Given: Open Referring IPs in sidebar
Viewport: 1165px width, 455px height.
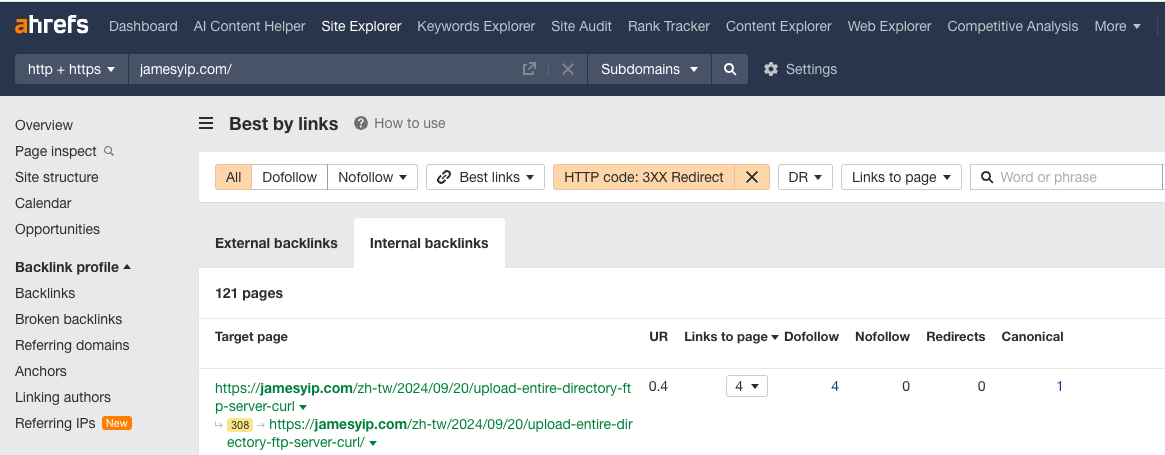Looking at the screenshot, I should point(55,423).
